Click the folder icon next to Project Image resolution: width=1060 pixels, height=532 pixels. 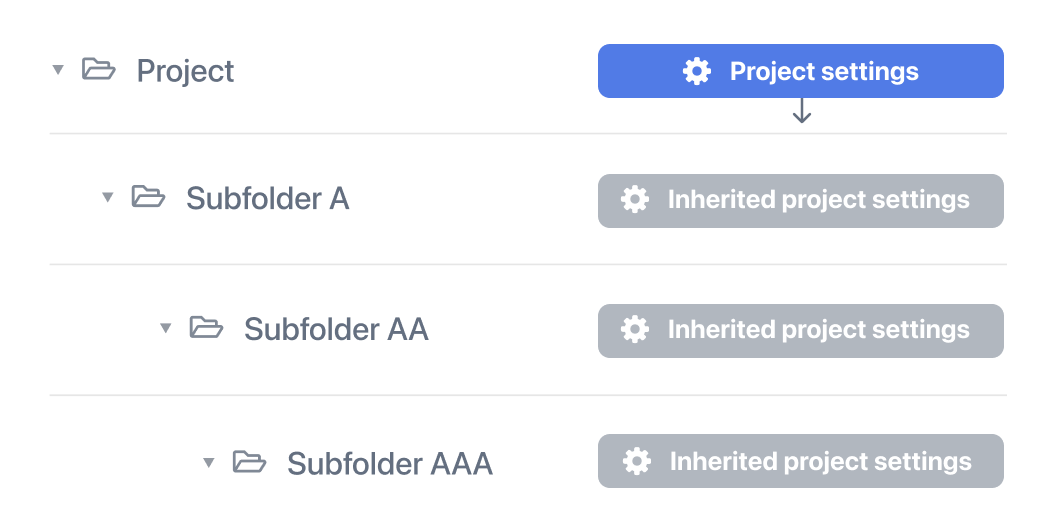99,69
